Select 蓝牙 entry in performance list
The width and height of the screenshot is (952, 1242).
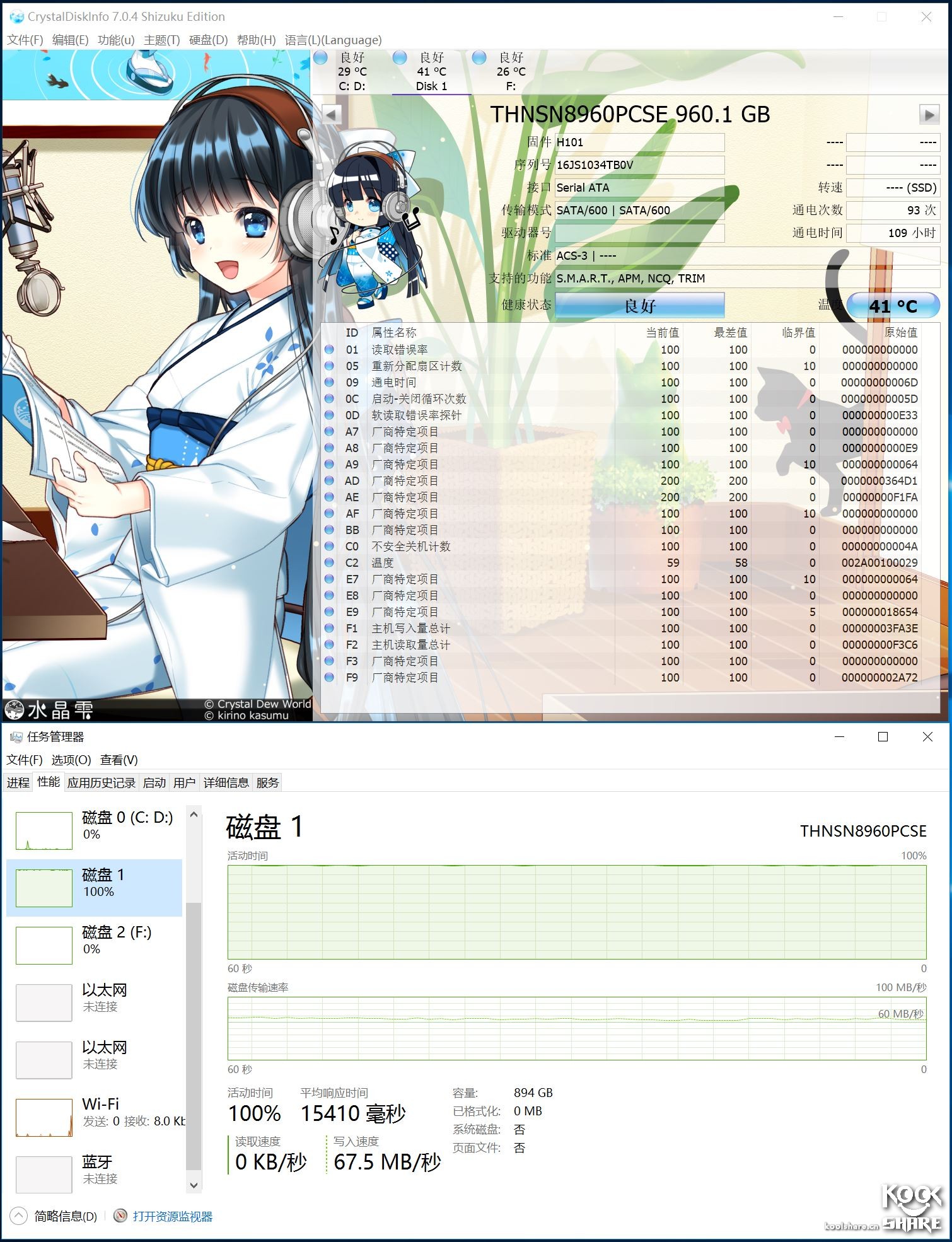(x=95, y=1174)
